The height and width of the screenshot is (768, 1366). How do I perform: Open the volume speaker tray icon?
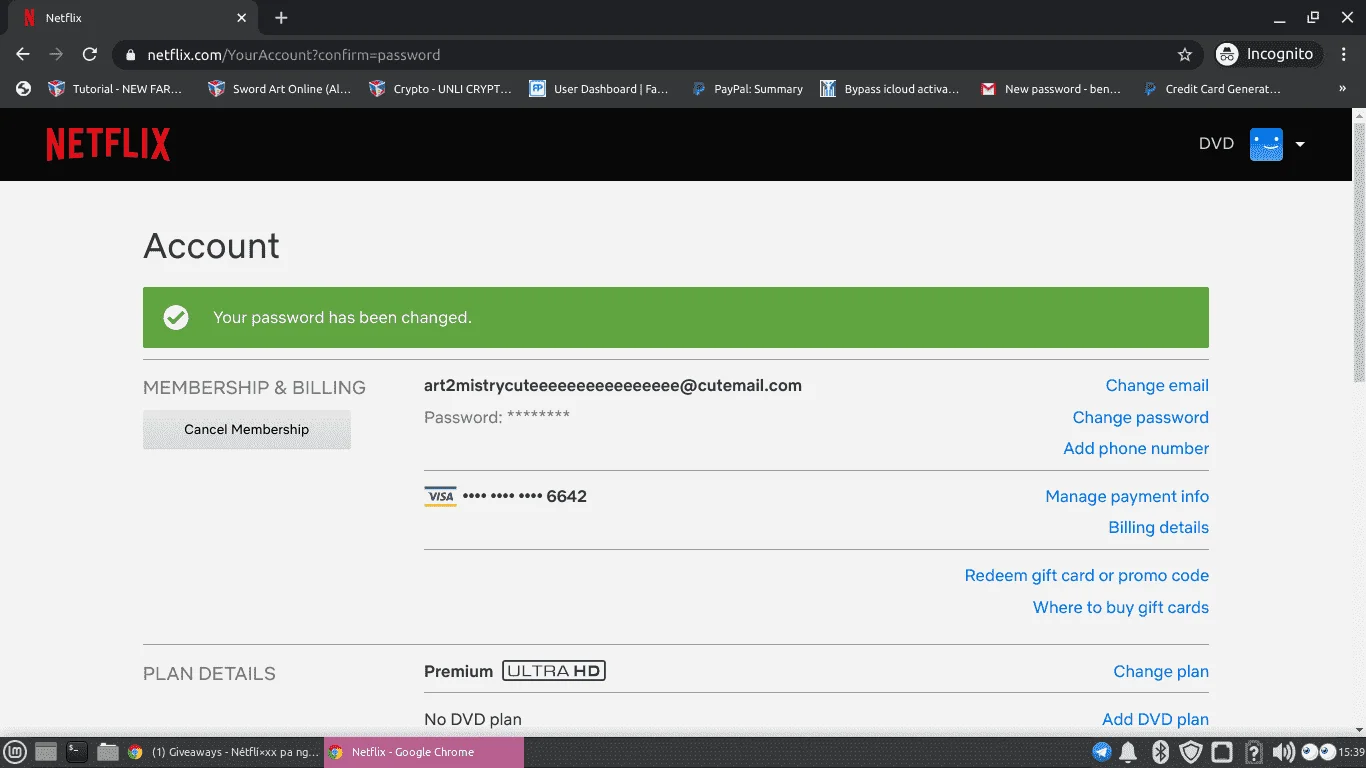coord(1283,752)
